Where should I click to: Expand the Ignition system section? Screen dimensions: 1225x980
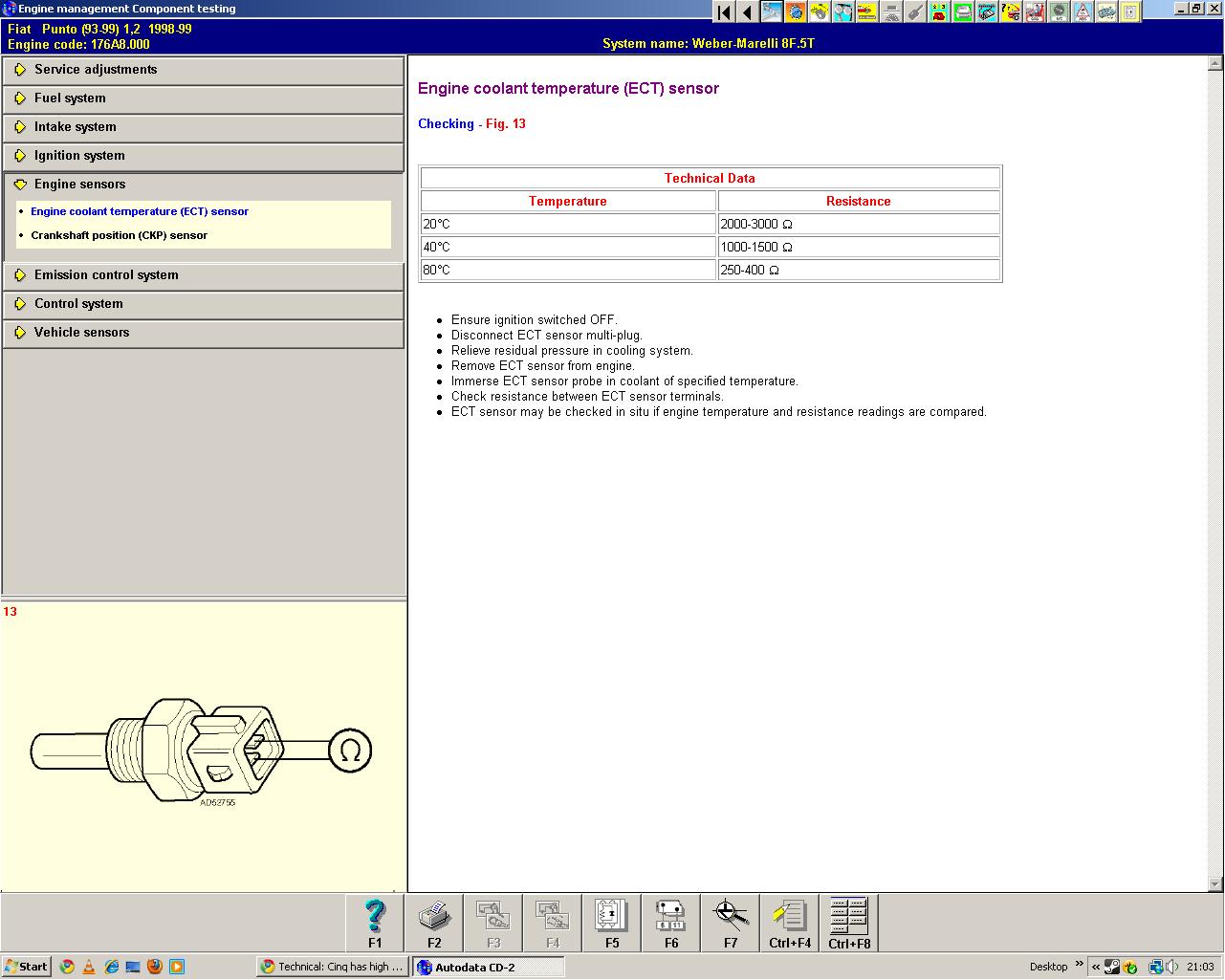pyautogui.click(x=204, y=156)
